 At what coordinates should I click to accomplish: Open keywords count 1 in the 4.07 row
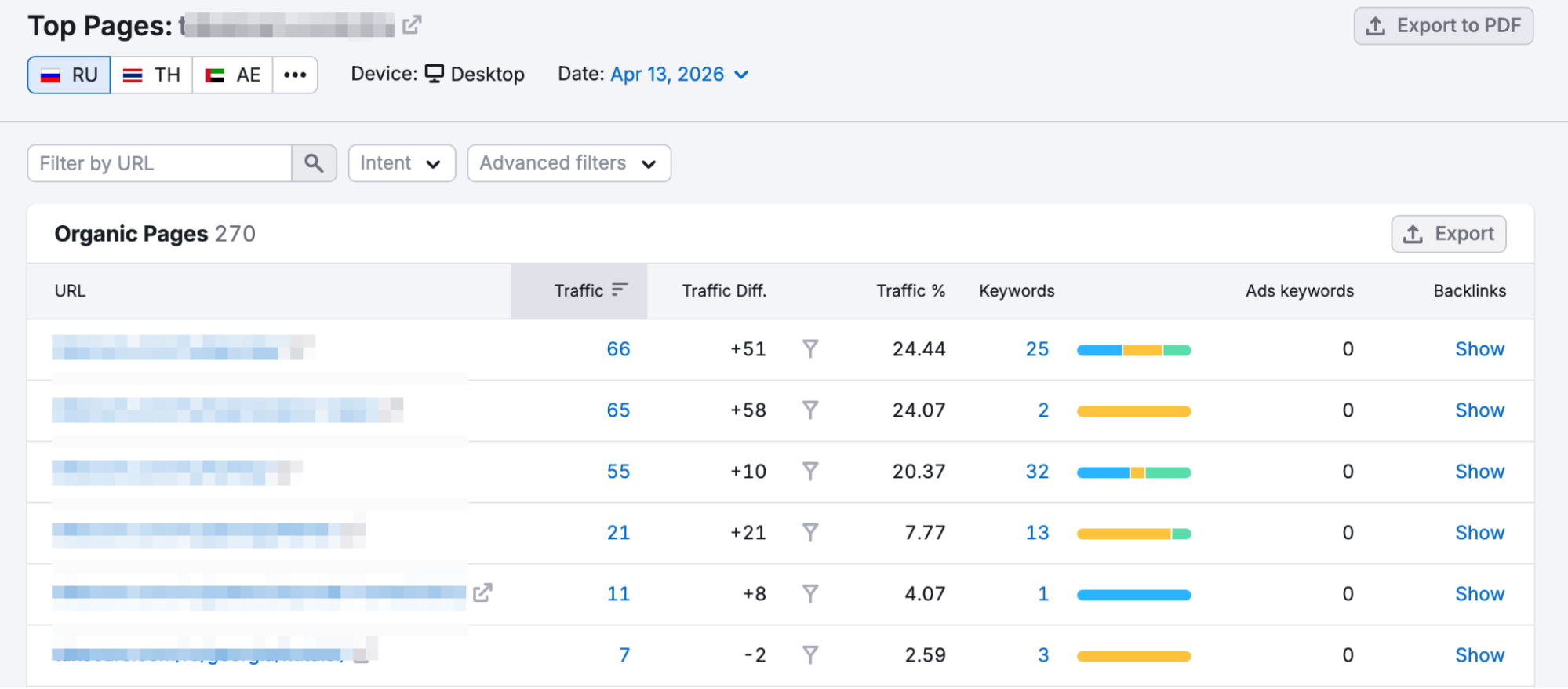pos(1043,594)
